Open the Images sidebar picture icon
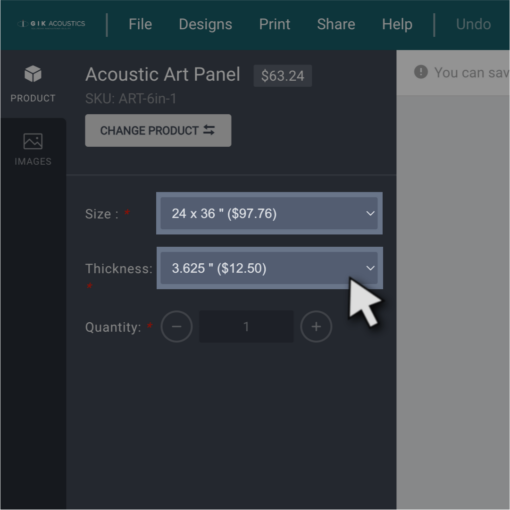The width and height of the screenshot is (510, 510). point(33,141)
